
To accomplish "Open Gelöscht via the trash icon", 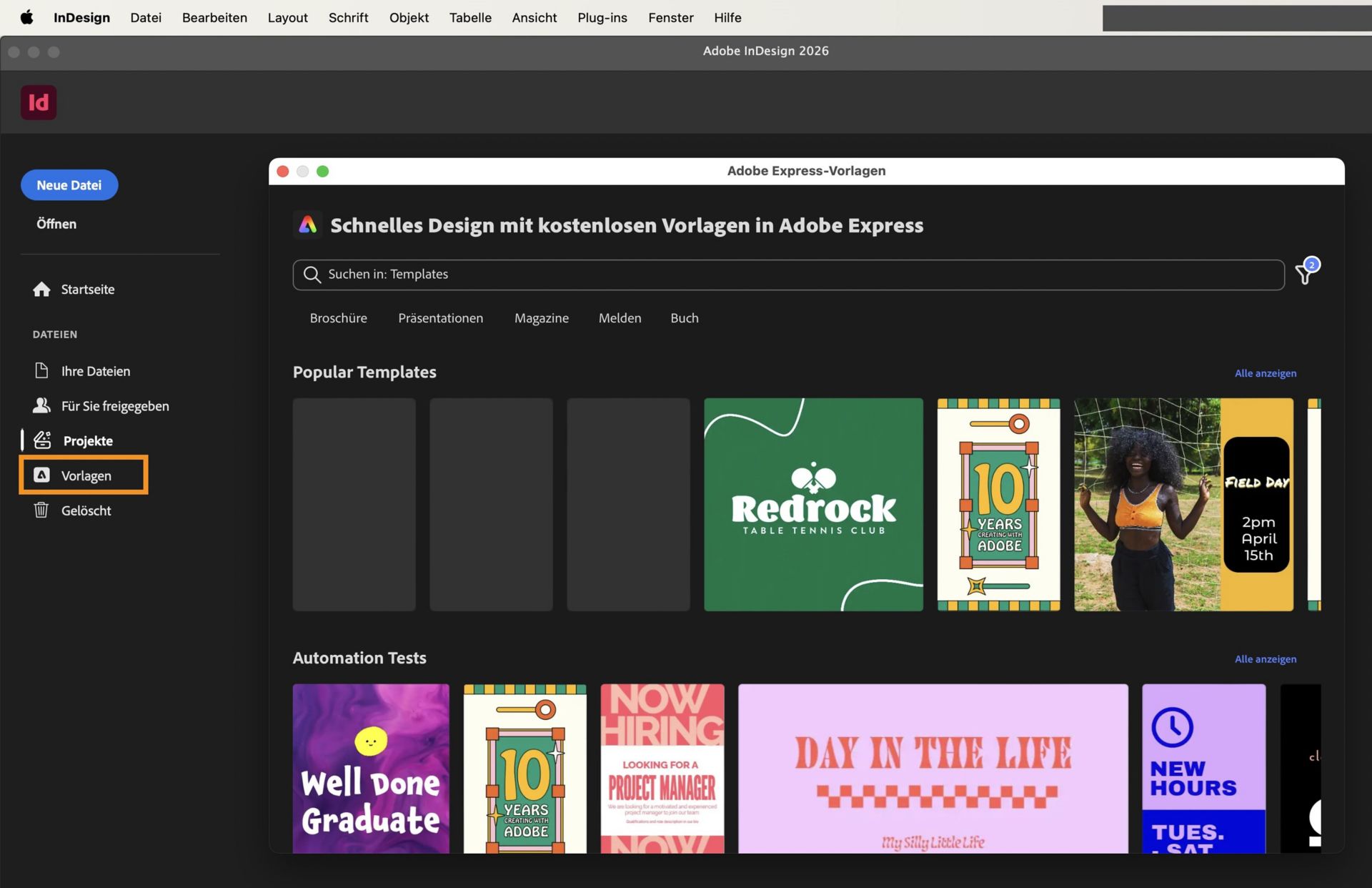I will click(41, 510).
